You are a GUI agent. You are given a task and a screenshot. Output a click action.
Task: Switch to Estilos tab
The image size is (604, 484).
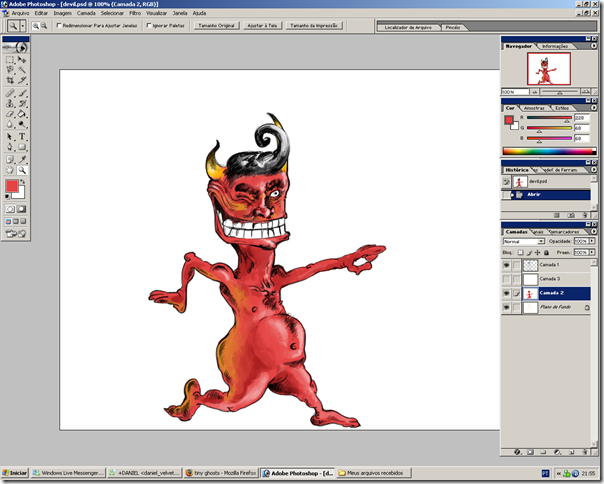tap(562, 108)
